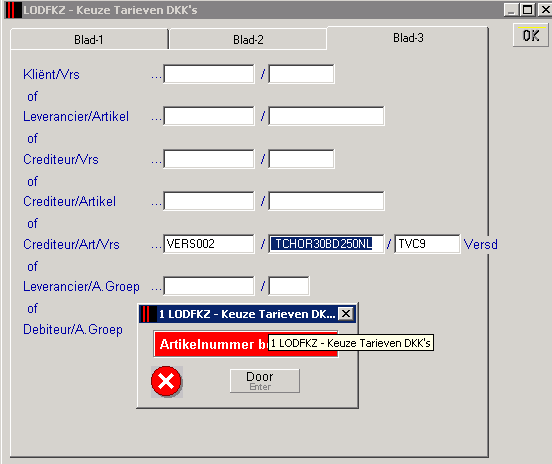Click the second Kliënt/Vrs input field
The image size is (552, 464).
tap(301, 74)
